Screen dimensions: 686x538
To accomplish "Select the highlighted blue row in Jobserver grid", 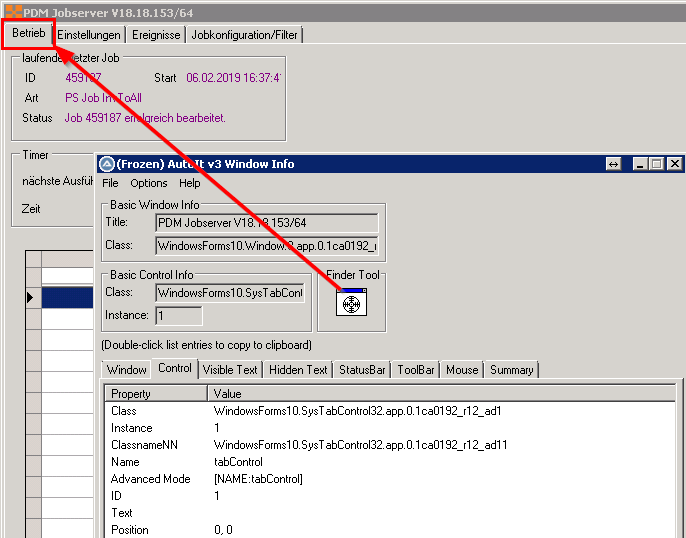I will tap(67, 297).
